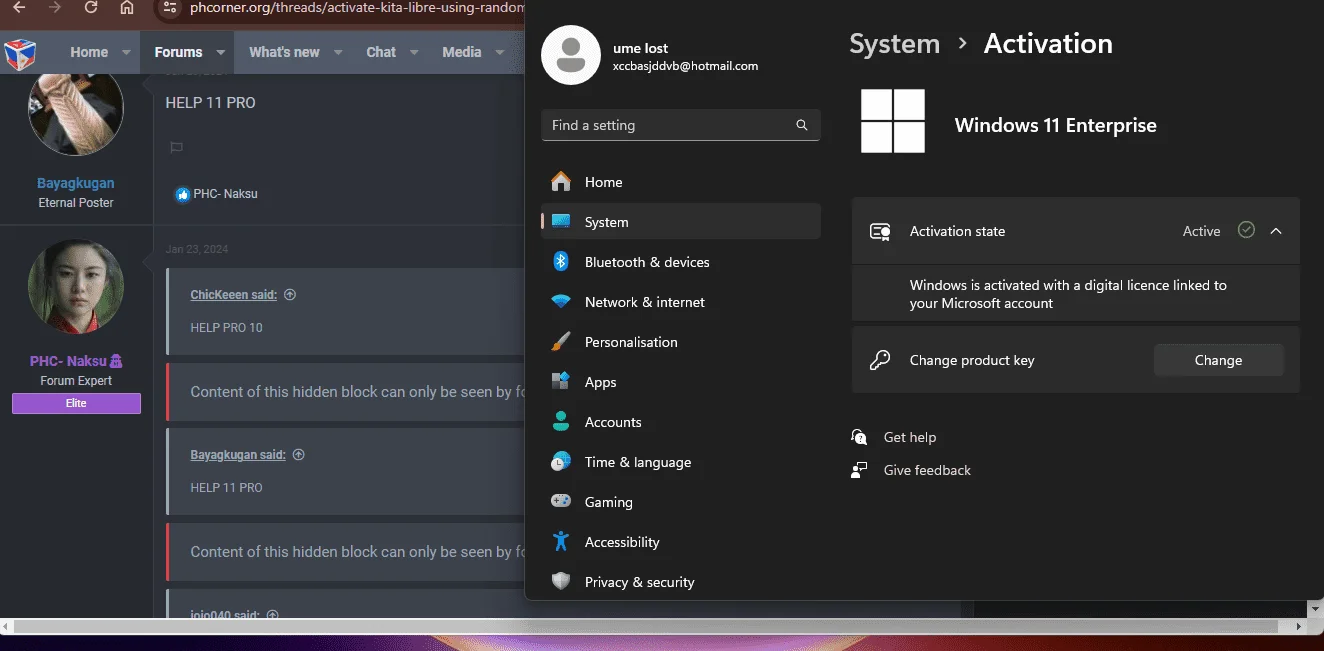1324x651 pixels.
Task: Open Home in Settings sidebar
Action: pyautogui.click(x=681, y=182)
